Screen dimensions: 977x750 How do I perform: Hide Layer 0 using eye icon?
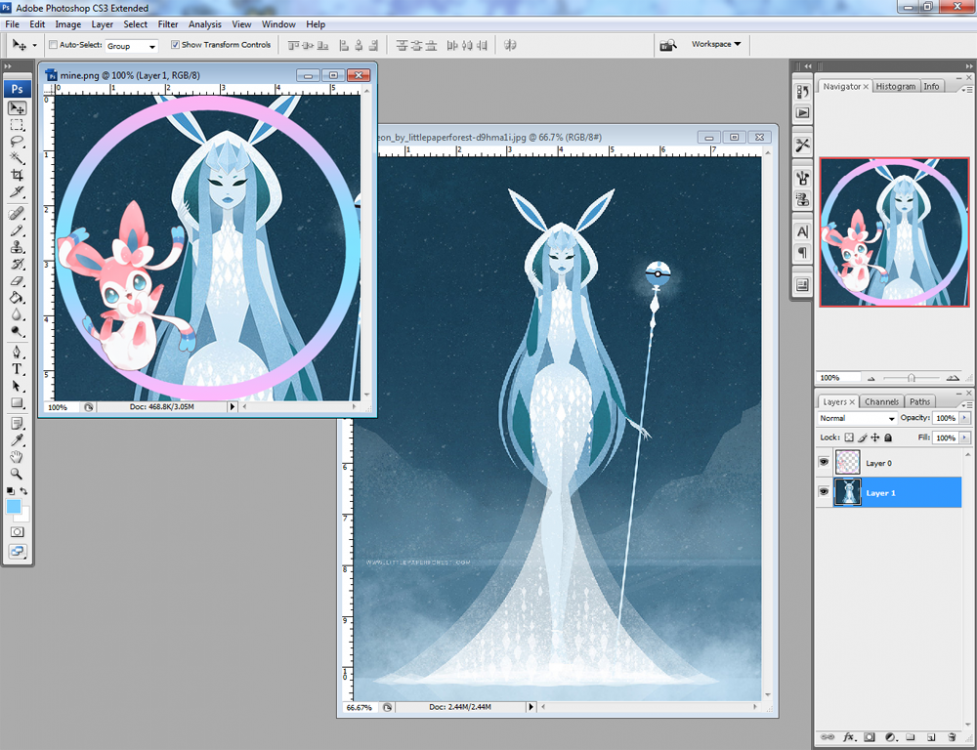[824, 463]
